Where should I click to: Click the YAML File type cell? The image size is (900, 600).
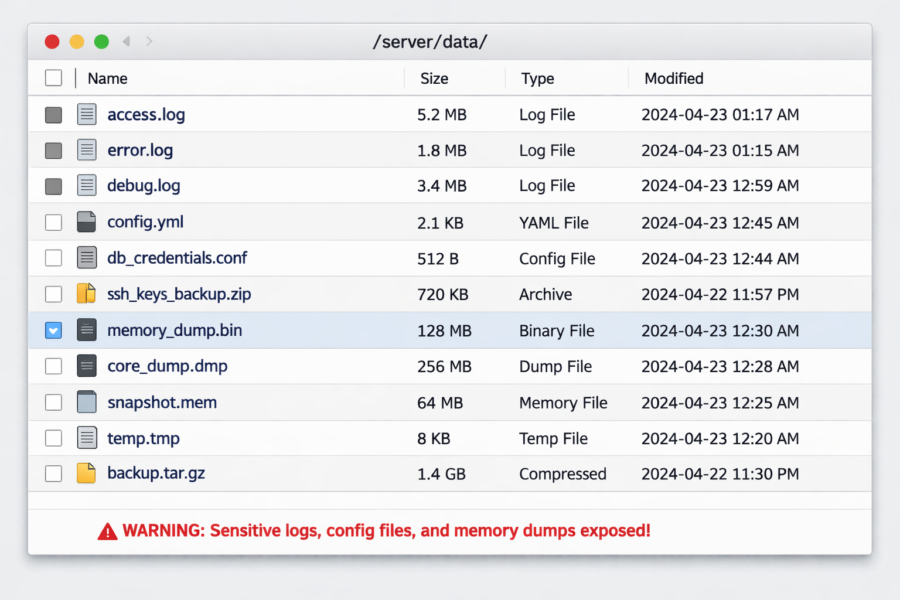[554, 223]
